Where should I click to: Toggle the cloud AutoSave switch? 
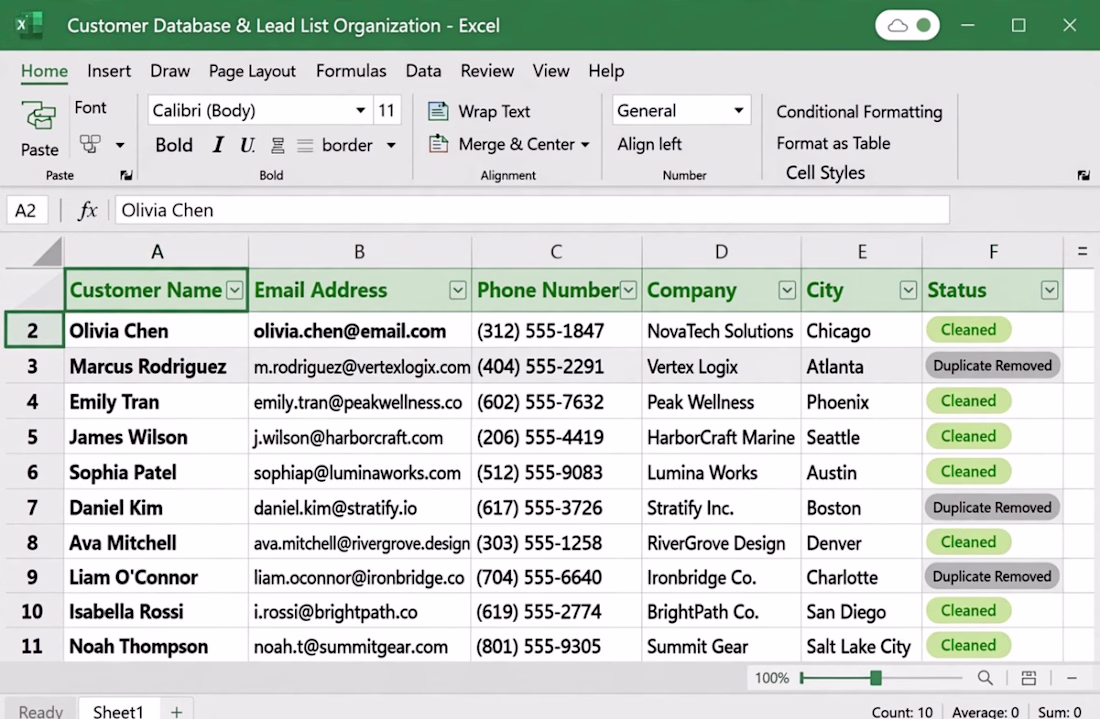(907, 25)
